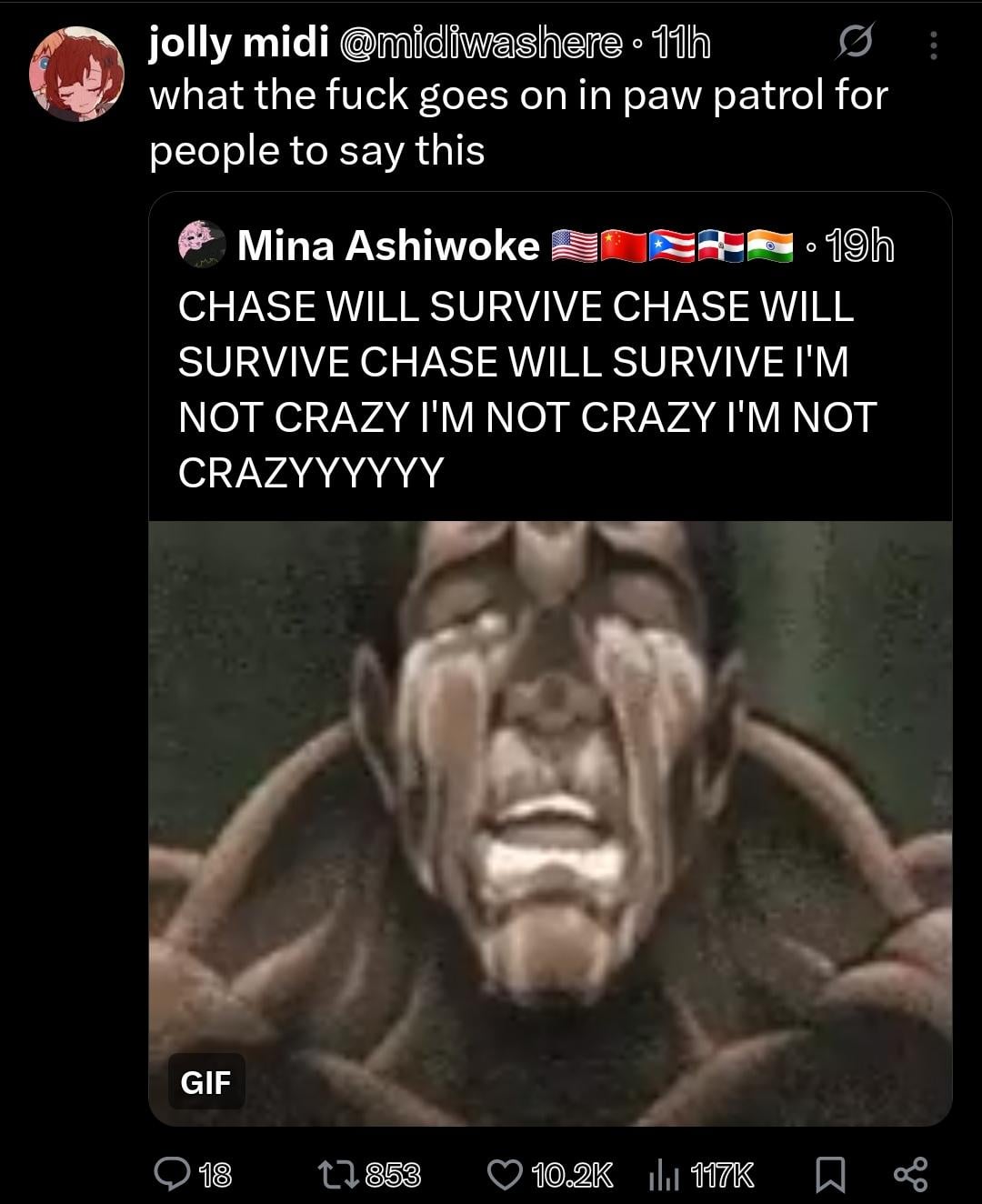
Task: Open three-dot more options menu
Action: (933, 43)
